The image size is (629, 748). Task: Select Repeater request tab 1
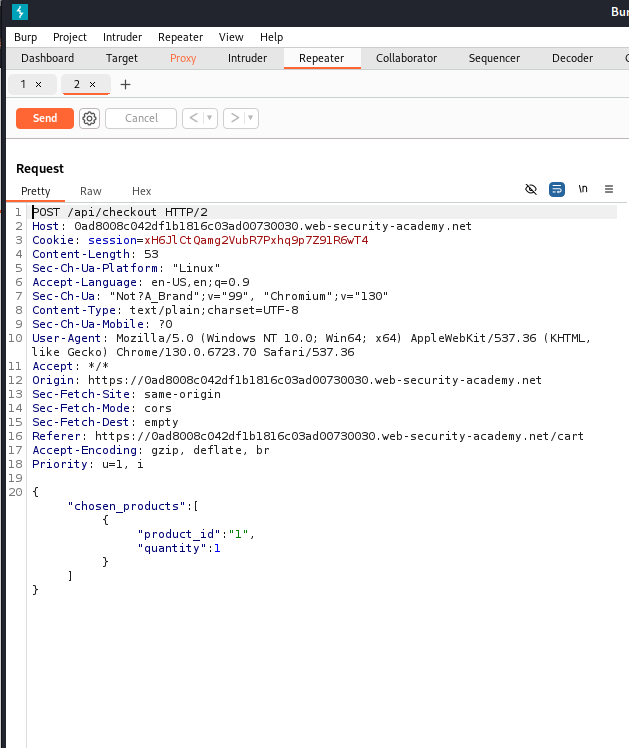(x=23, y=84)
